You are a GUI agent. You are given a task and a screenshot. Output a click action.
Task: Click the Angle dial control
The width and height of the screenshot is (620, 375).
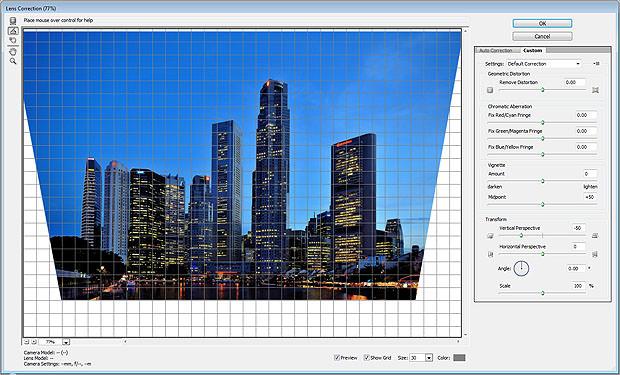(x=521, y=268)
